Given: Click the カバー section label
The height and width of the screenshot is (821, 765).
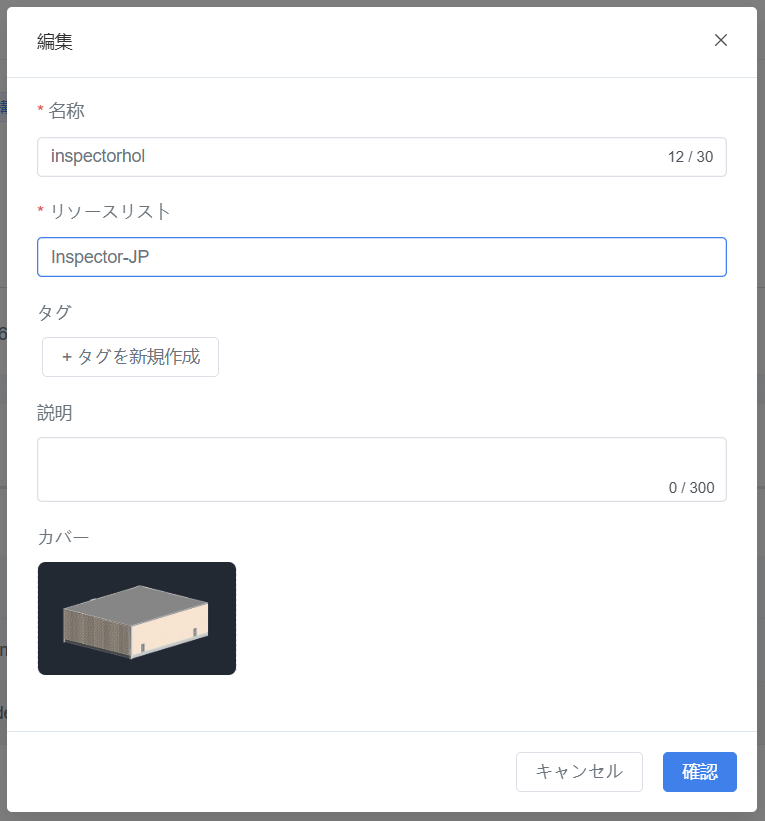Looking at the screenshot, I should (x=63, y=537).
